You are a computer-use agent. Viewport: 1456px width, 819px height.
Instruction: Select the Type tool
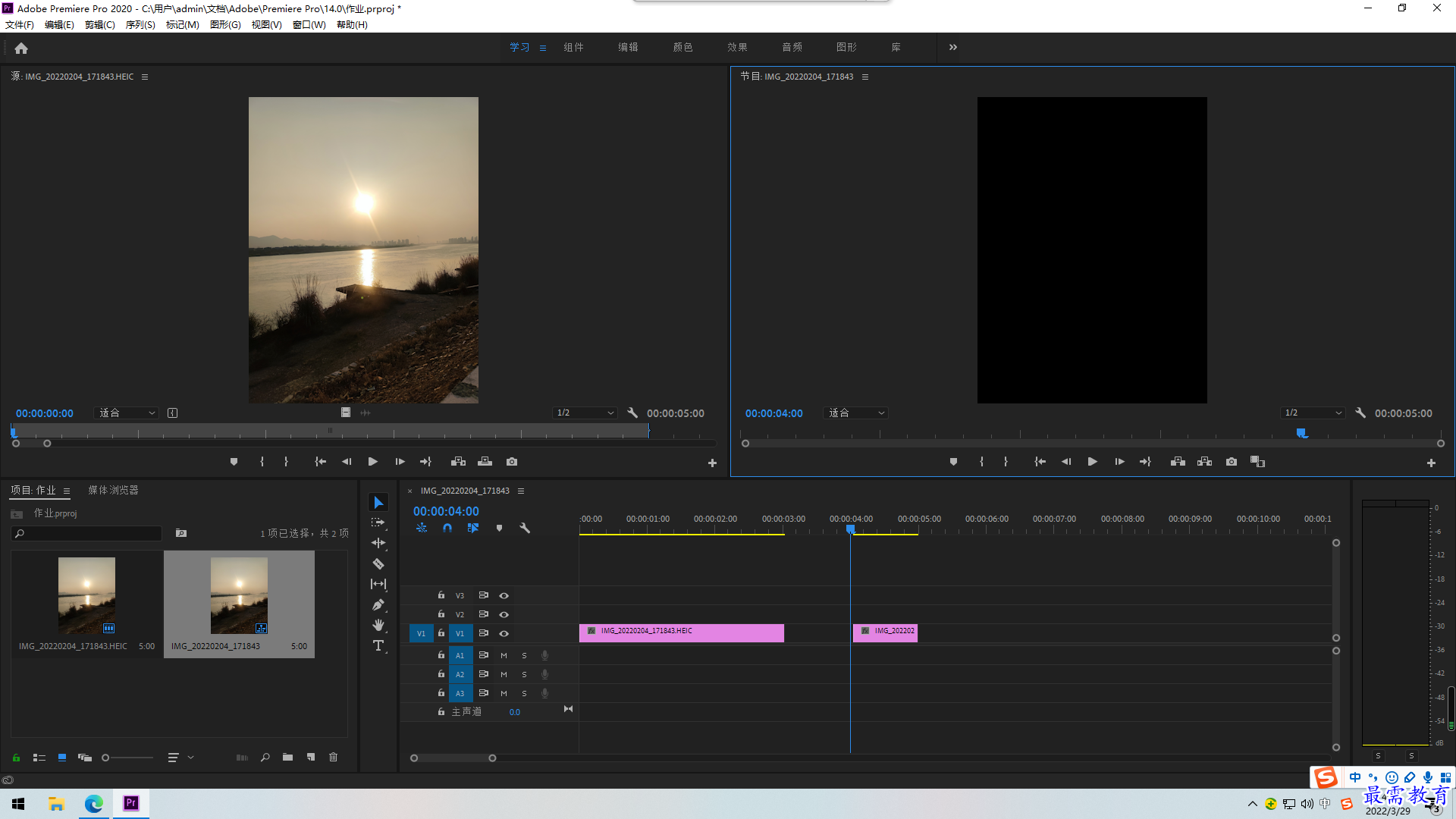click(x=378, y=645)
